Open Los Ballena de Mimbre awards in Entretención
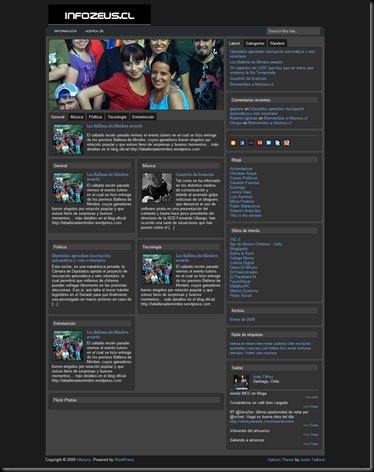Image resolution: width=374 pixels, height=472 pixels. coord(108,335)
